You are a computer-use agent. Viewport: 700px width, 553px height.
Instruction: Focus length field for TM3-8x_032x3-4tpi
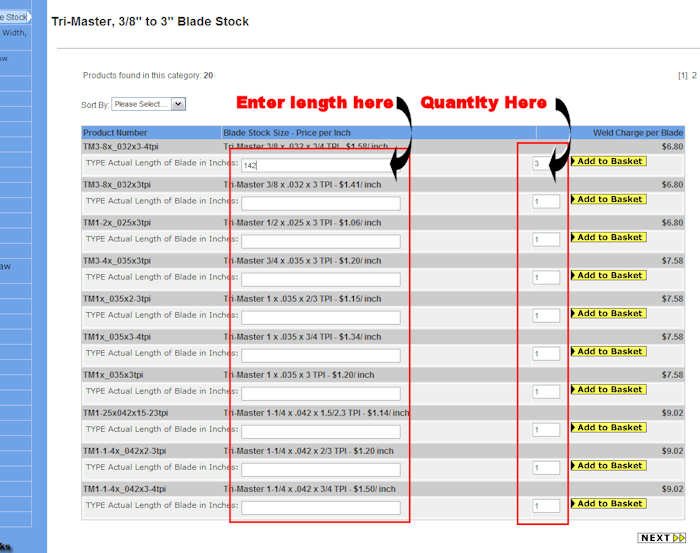(321, 165)
